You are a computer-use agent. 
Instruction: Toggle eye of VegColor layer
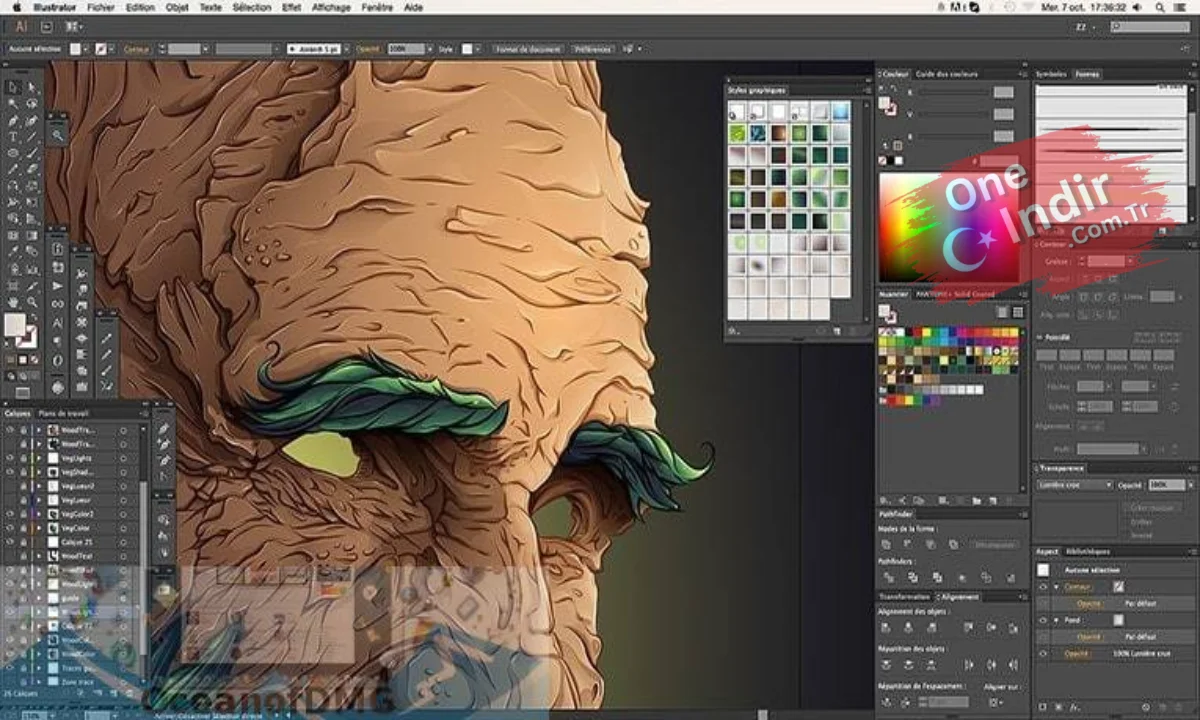9,527
